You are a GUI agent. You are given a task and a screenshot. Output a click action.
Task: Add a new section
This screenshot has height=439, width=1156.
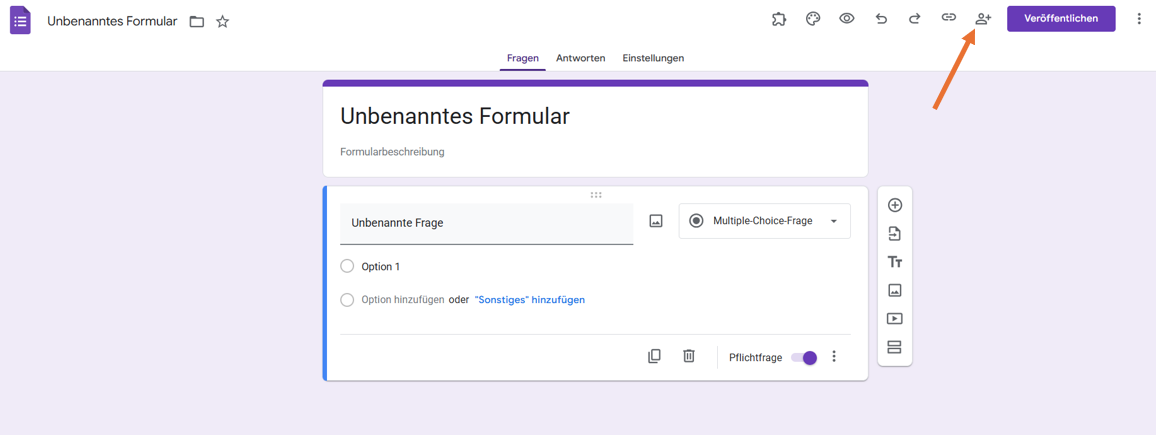(x=895, y=348)
